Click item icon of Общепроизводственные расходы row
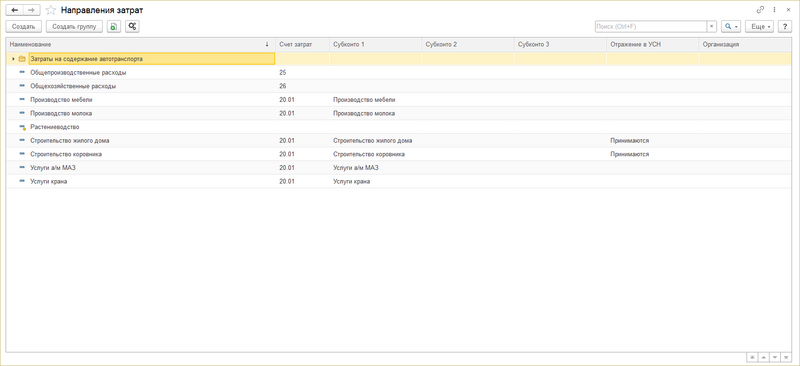 (22, 72)
